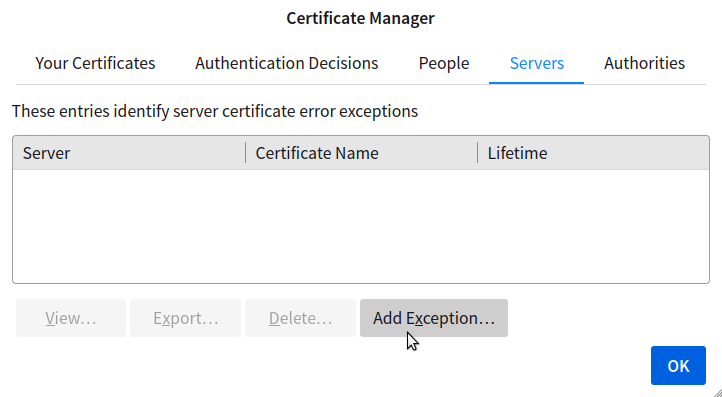Click the dialog resize grip corner

point(717,392)
